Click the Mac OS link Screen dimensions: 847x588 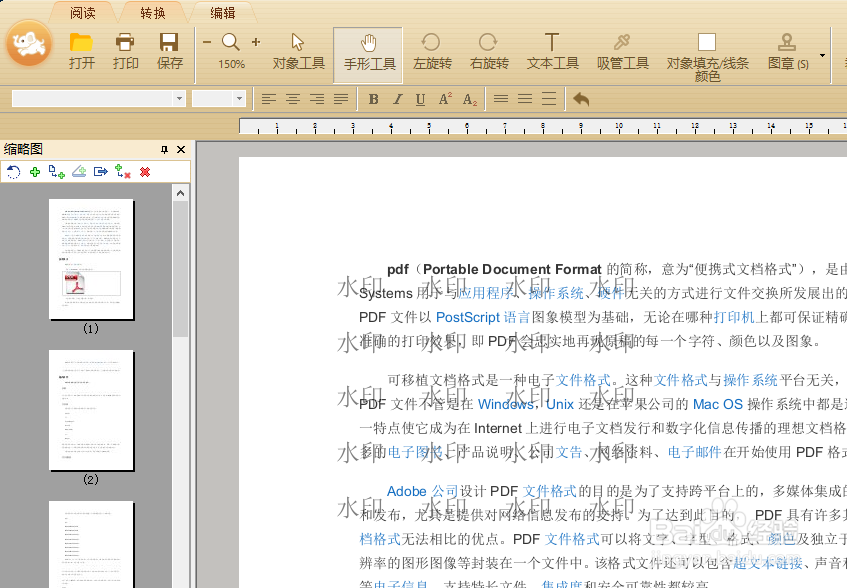(717, 404)
